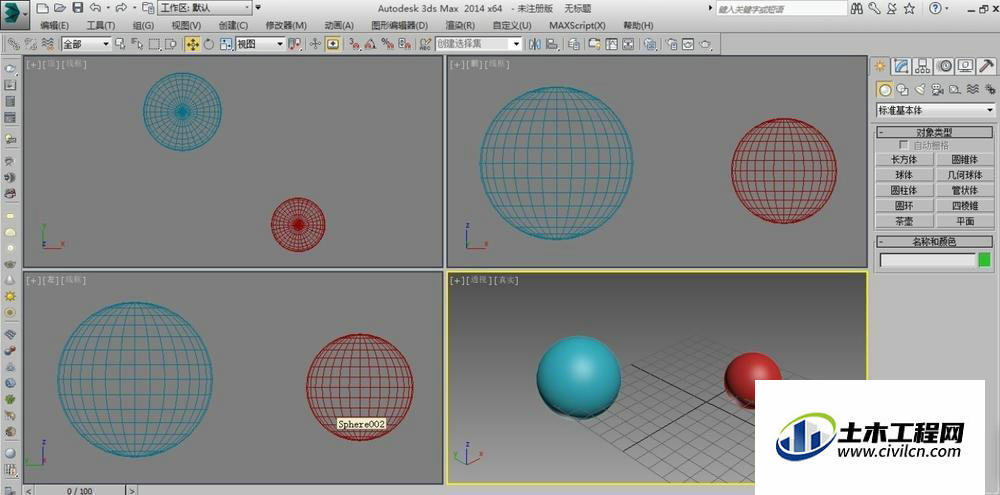The image size is (1000, 495).
Task: Select the Lights category icon
Action: tap(919, 89)
